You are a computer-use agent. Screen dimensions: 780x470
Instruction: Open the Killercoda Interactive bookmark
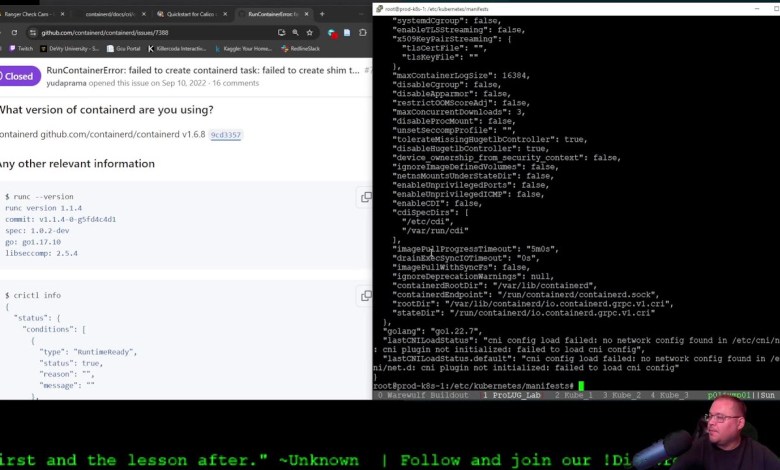tap(177, 49)
